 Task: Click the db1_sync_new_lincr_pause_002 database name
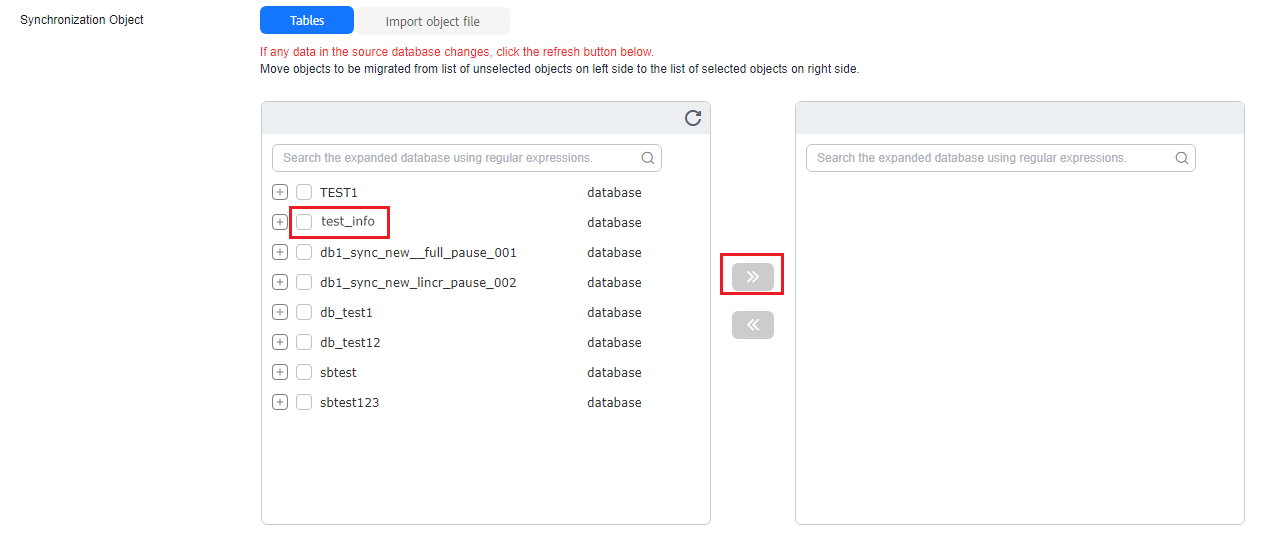(x=418, y=282)
